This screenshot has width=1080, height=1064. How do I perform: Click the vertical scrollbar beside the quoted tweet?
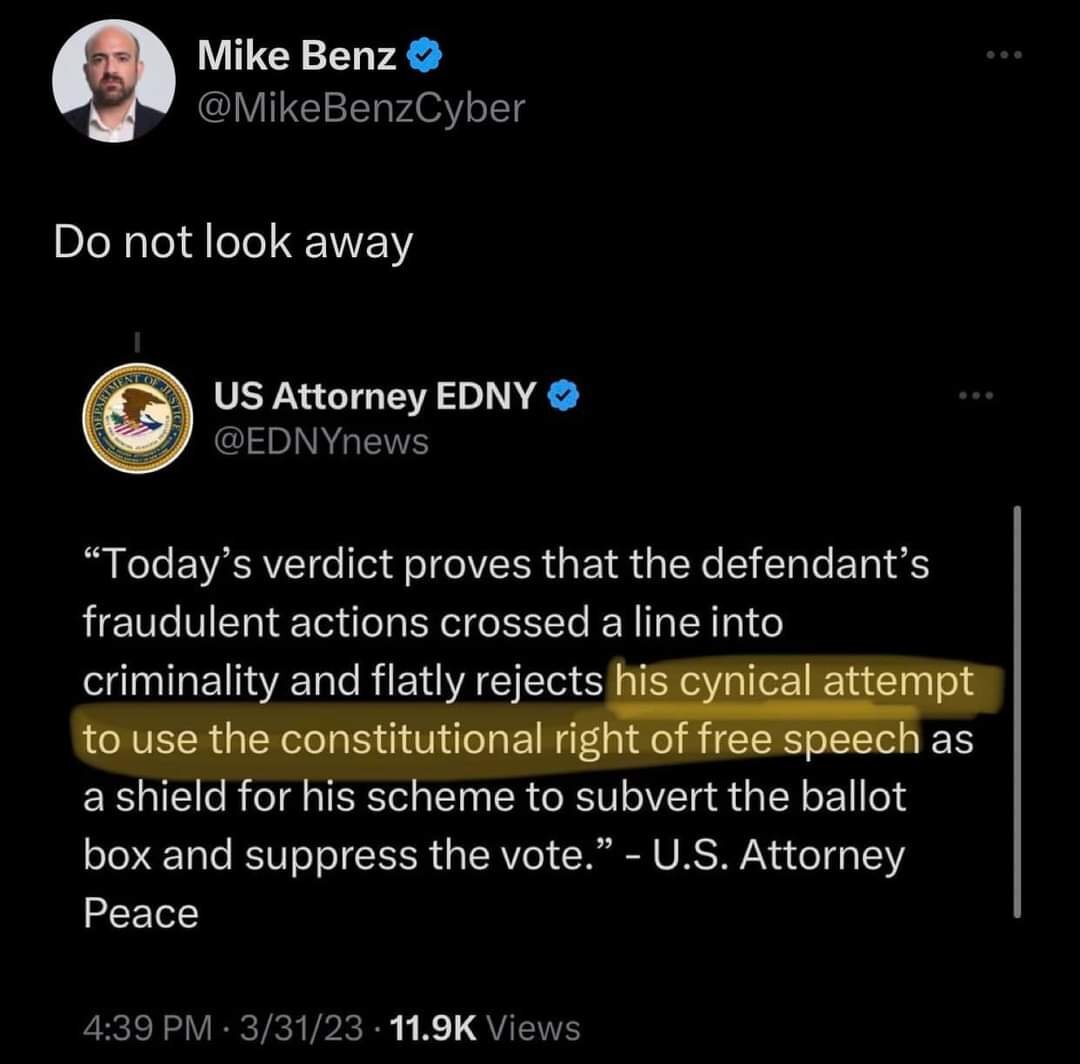[1017, 710]
